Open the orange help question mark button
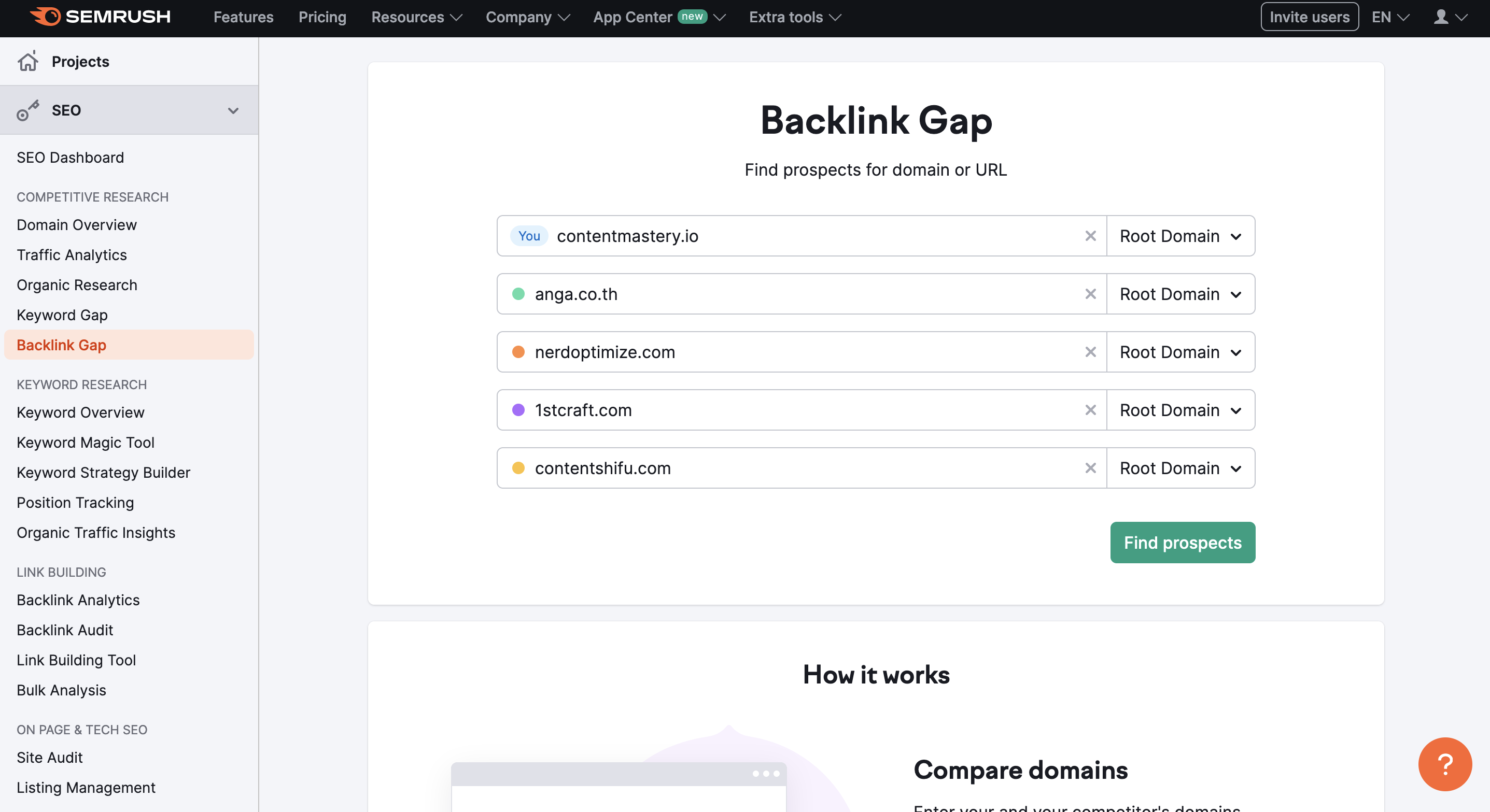Screen dimensions: 1490x812 click(x=1444, y=764)
